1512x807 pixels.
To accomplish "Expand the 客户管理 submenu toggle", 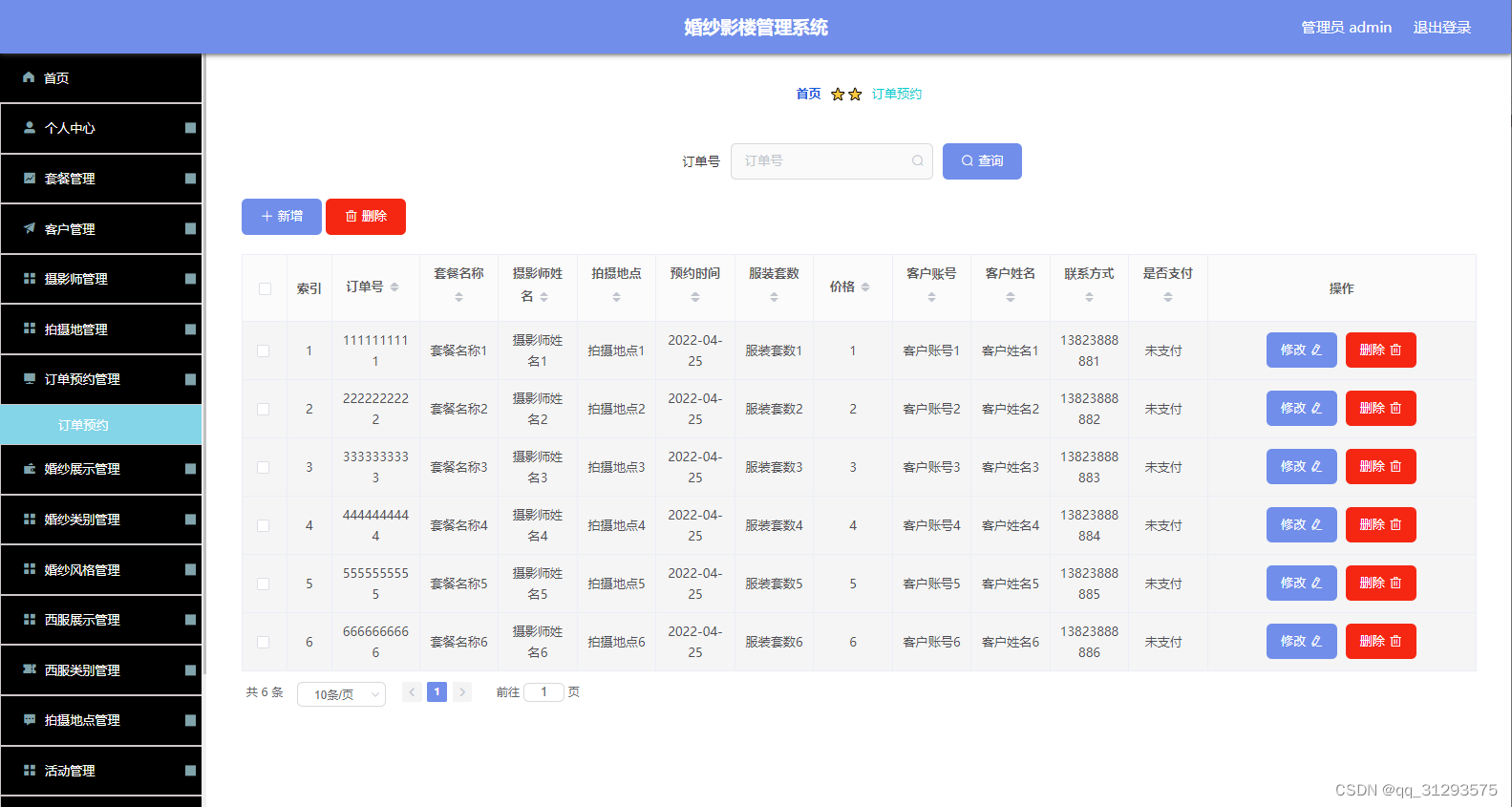I will (190, 228).
